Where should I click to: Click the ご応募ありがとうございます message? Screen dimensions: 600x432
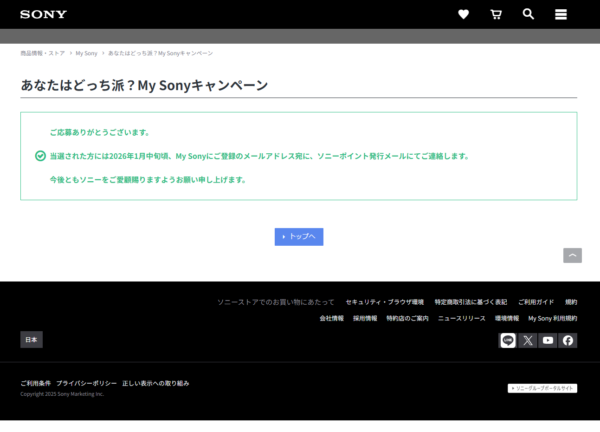click(99, 132)
